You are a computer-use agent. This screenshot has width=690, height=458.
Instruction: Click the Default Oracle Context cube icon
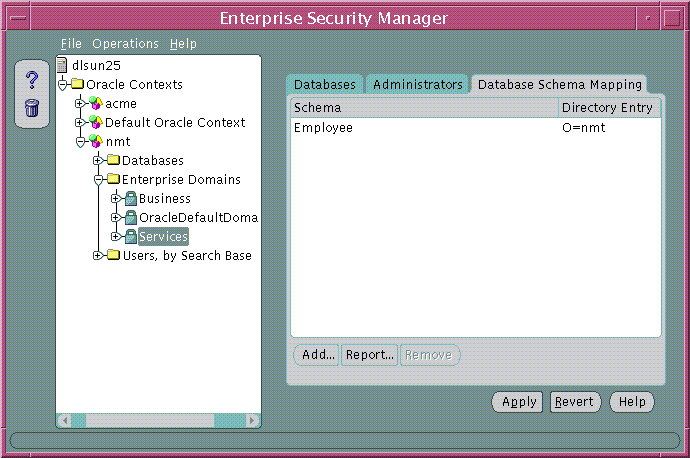point(95,122)
